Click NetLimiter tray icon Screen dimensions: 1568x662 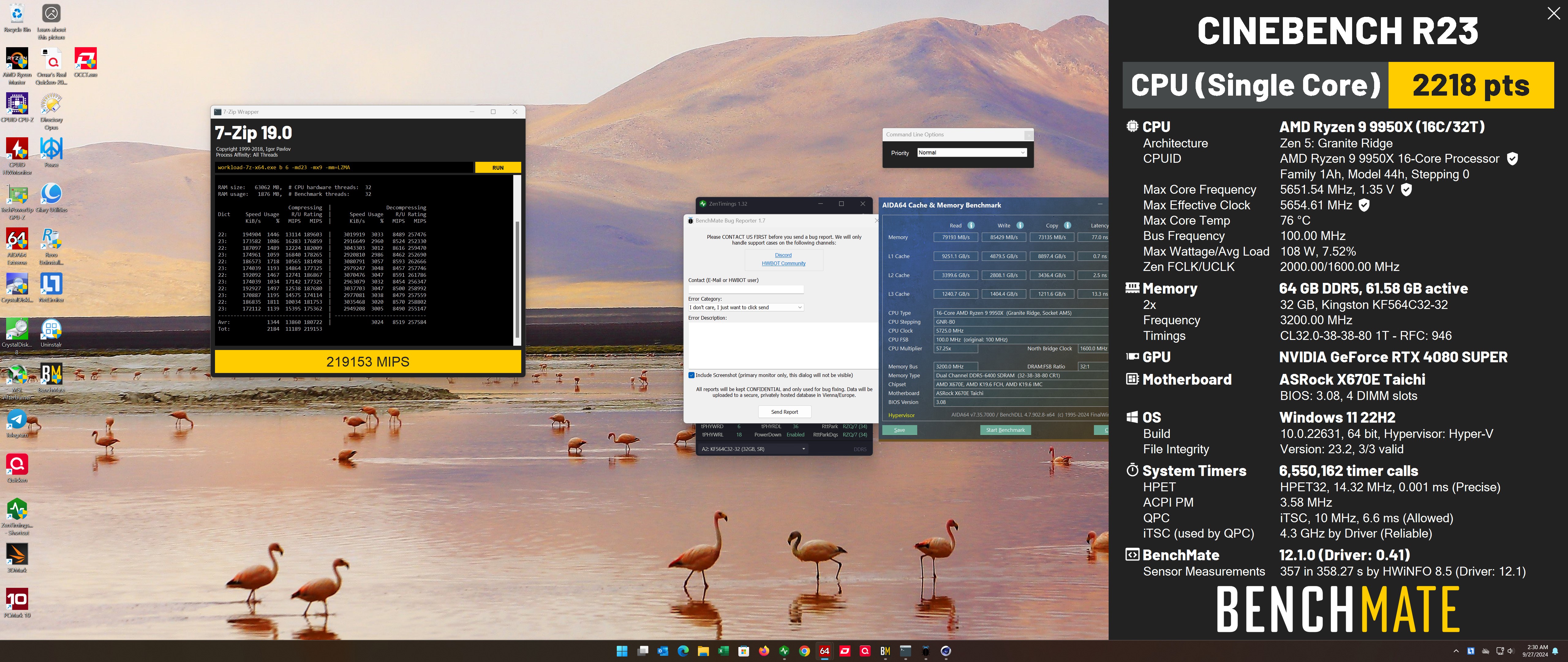pyautogui.click(x=1471, y=651)
